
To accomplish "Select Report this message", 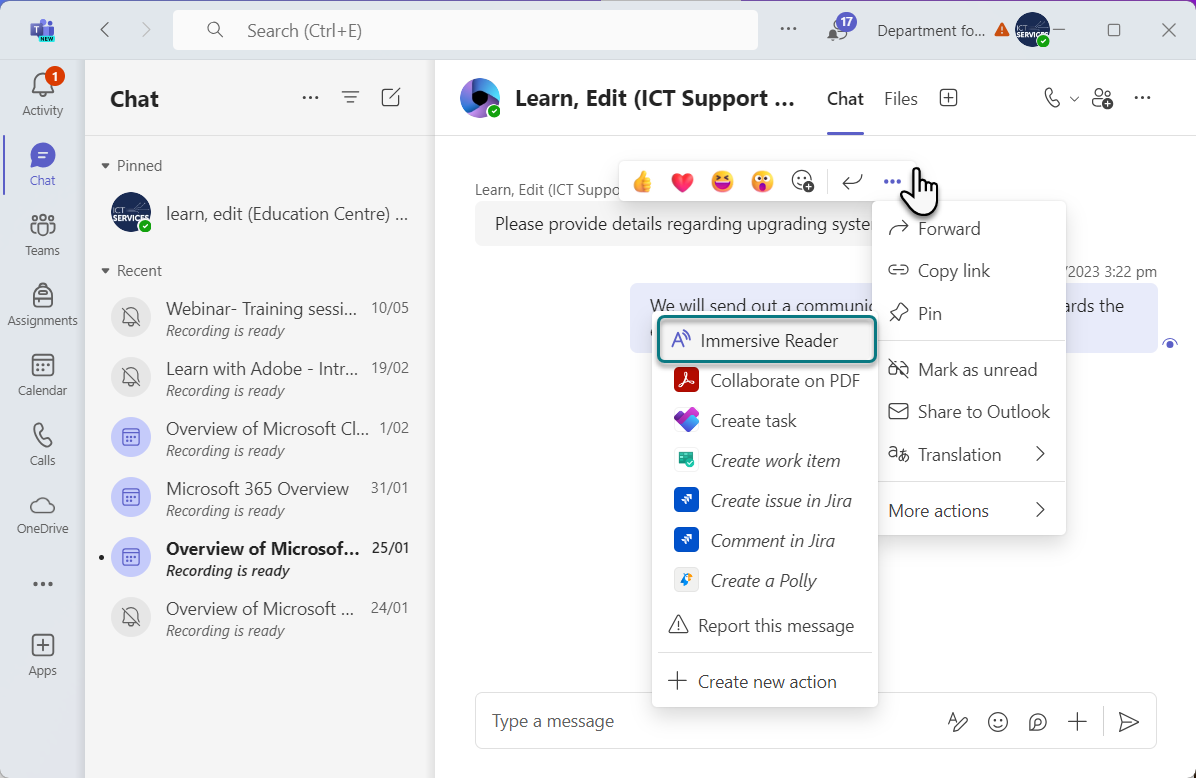I will tap(767, 625).
